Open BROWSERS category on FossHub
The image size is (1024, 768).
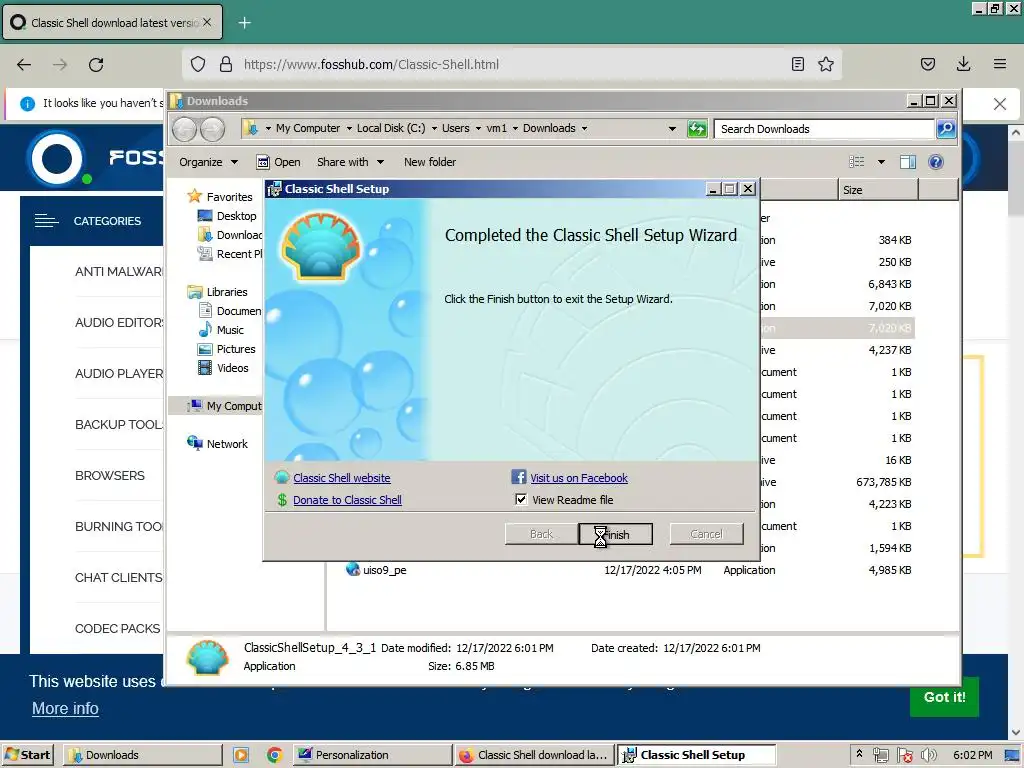[110, 475]
